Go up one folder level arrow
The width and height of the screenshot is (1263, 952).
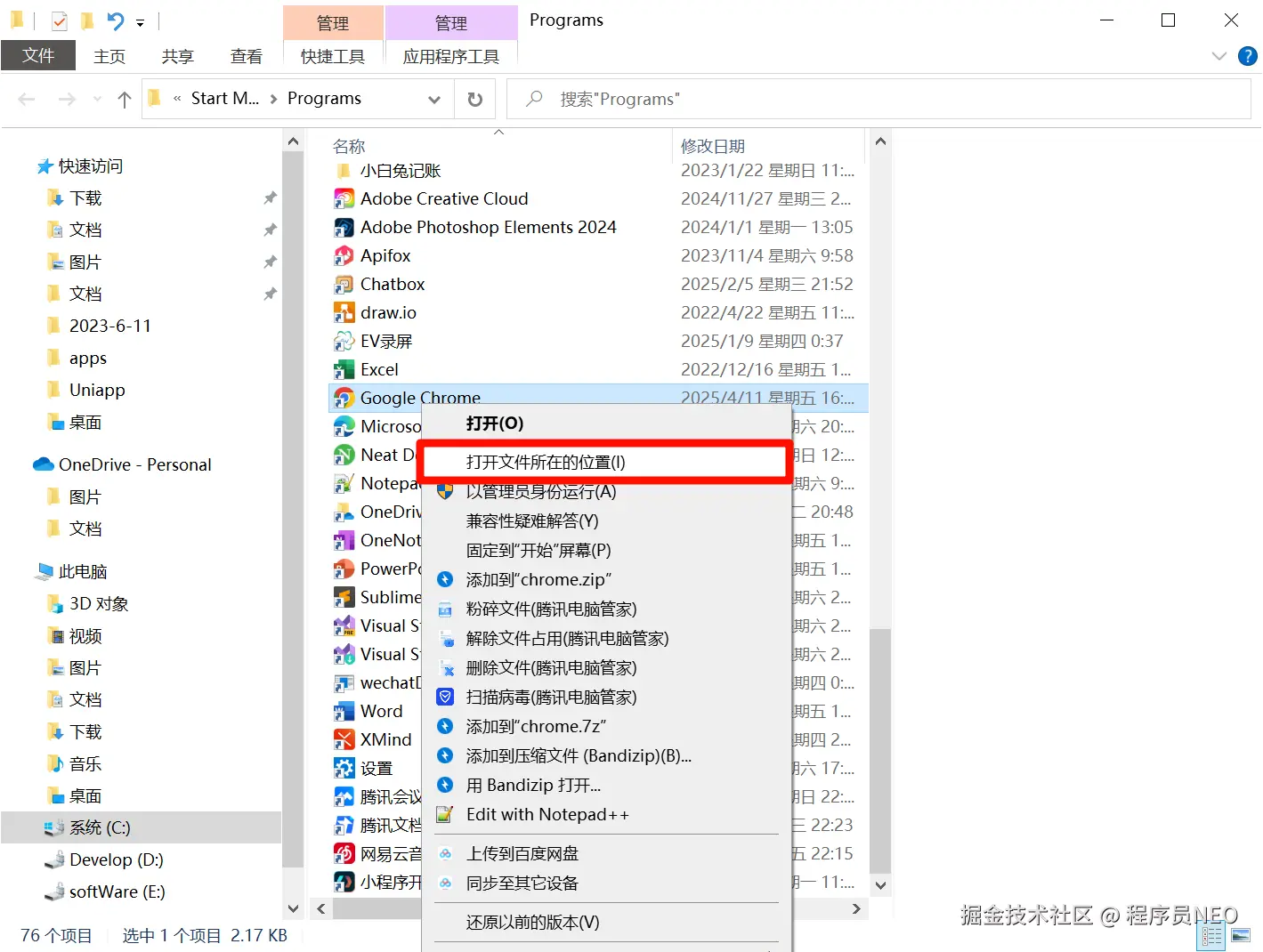[125, 99]
